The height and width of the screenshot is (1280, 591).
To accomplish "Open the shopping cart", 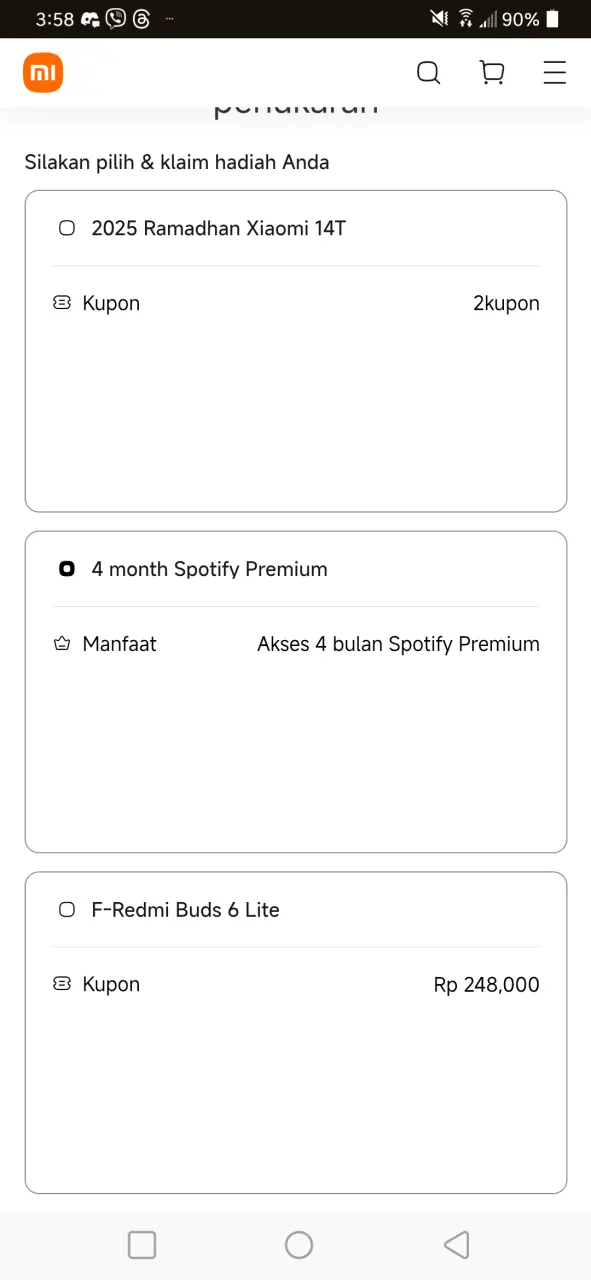I will [492, 73].
